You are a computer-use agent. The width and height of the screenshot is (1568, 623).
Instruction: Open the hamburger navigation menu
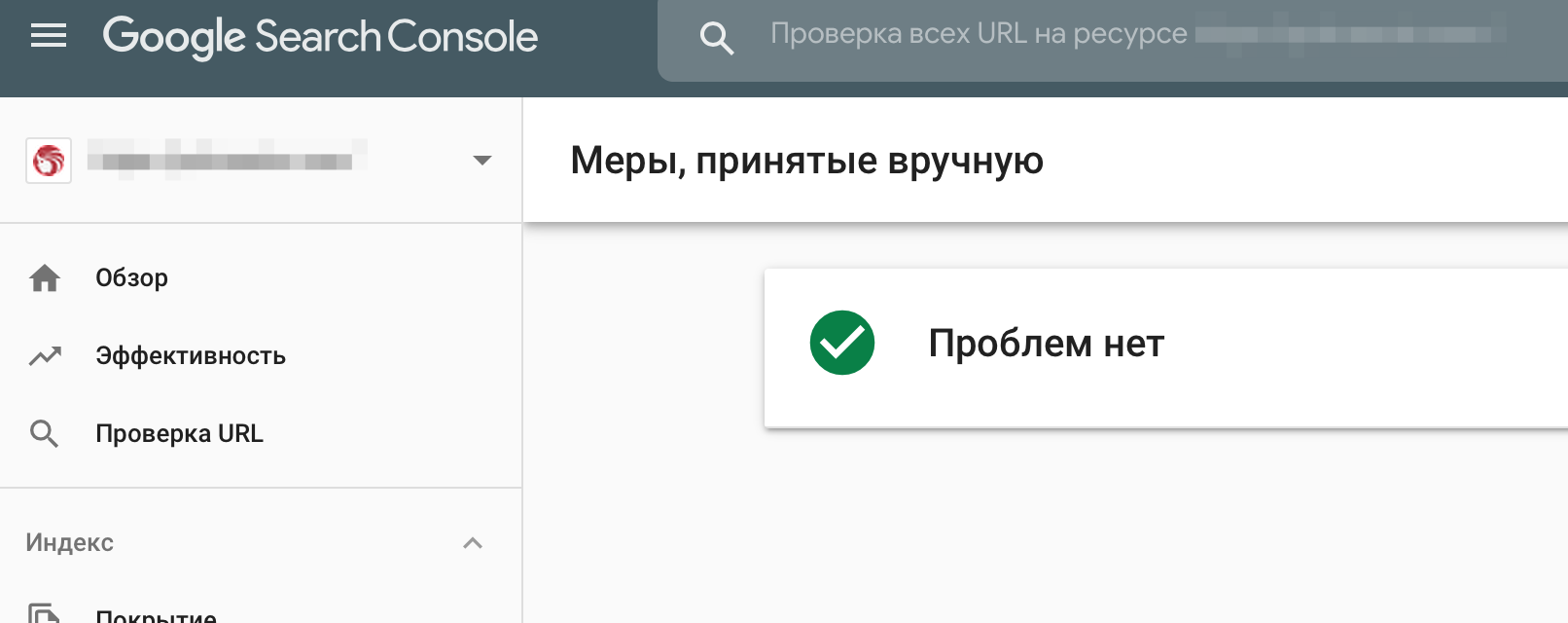point(49,37)
